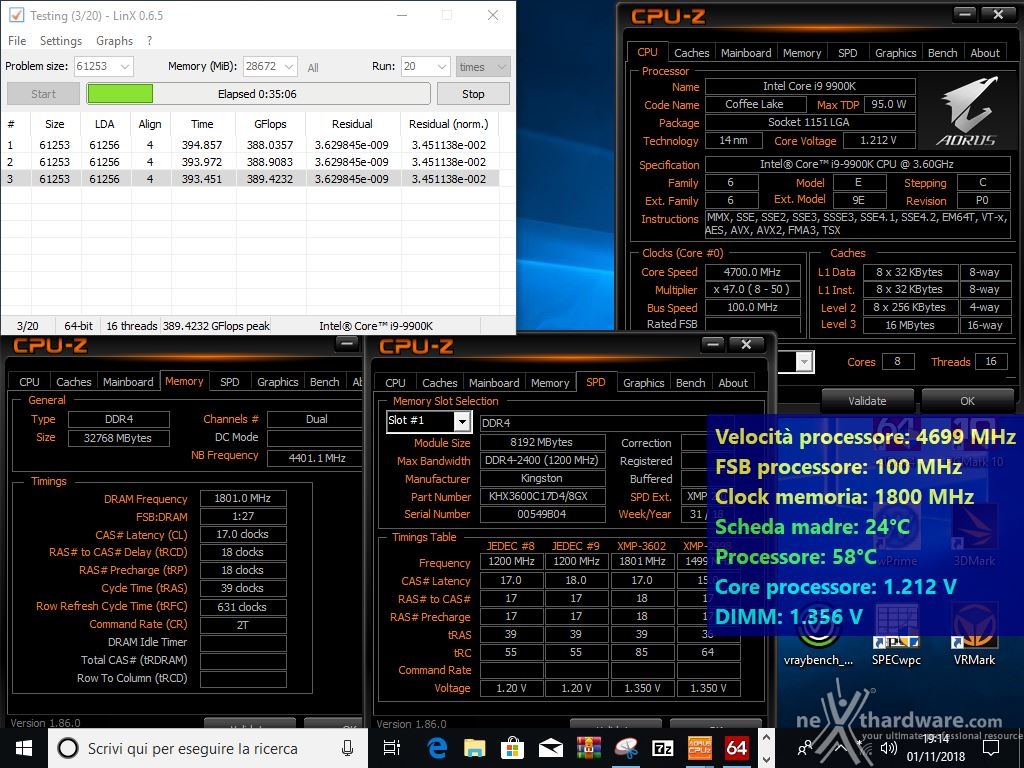The width and height of the screenshot is (1024, 768).
Task: Click the DRAM Frequency value 1801.0 MHz
Action: click(242, 498)
